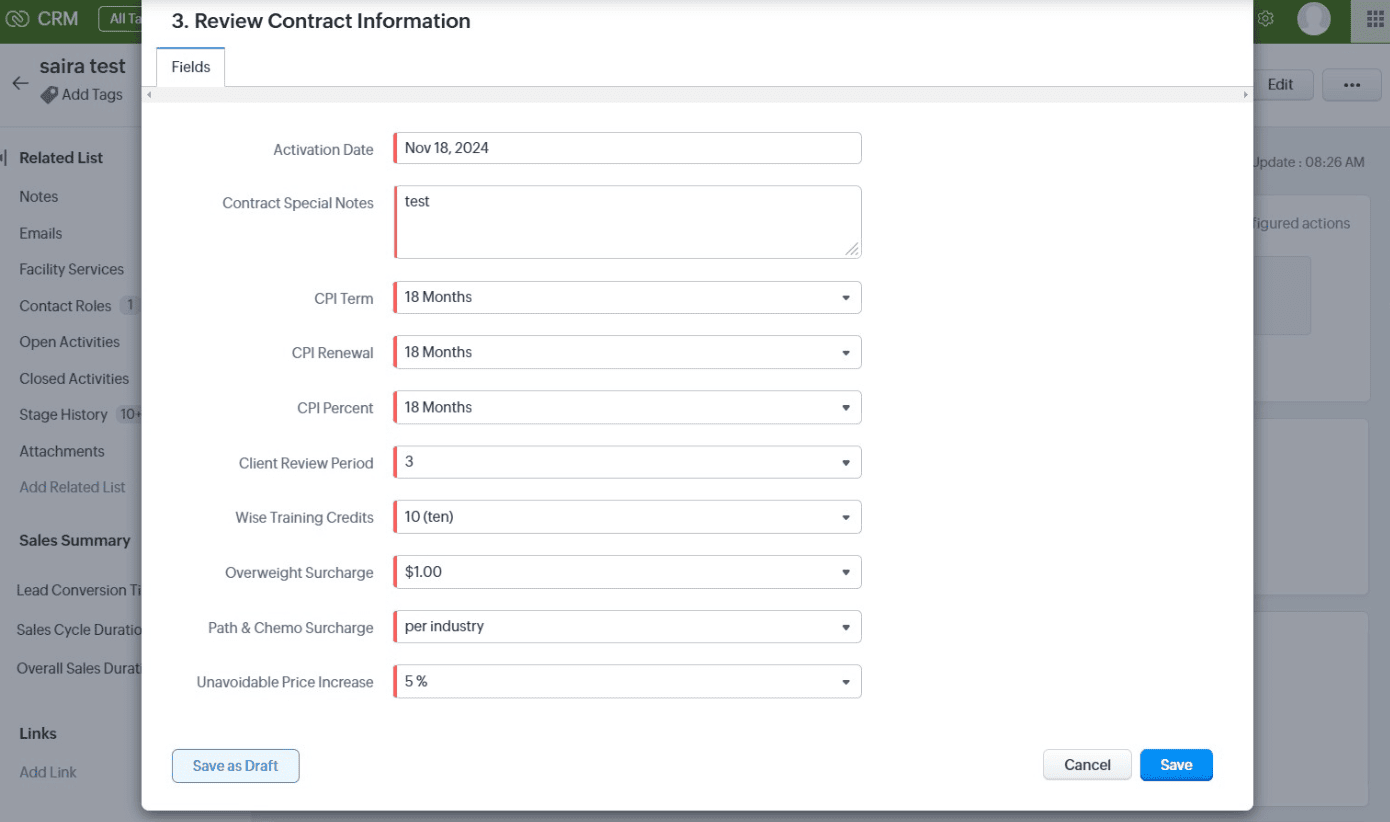Switch to the Fields tab
1390x822 pixels.
[x=191, y=67]
